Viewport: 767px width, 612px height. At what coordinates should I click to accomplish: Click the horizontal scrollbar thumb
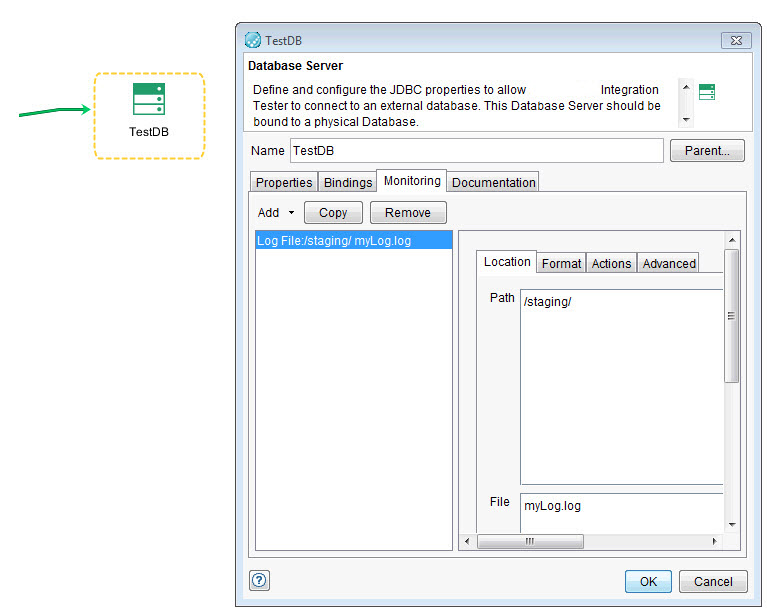530,541
